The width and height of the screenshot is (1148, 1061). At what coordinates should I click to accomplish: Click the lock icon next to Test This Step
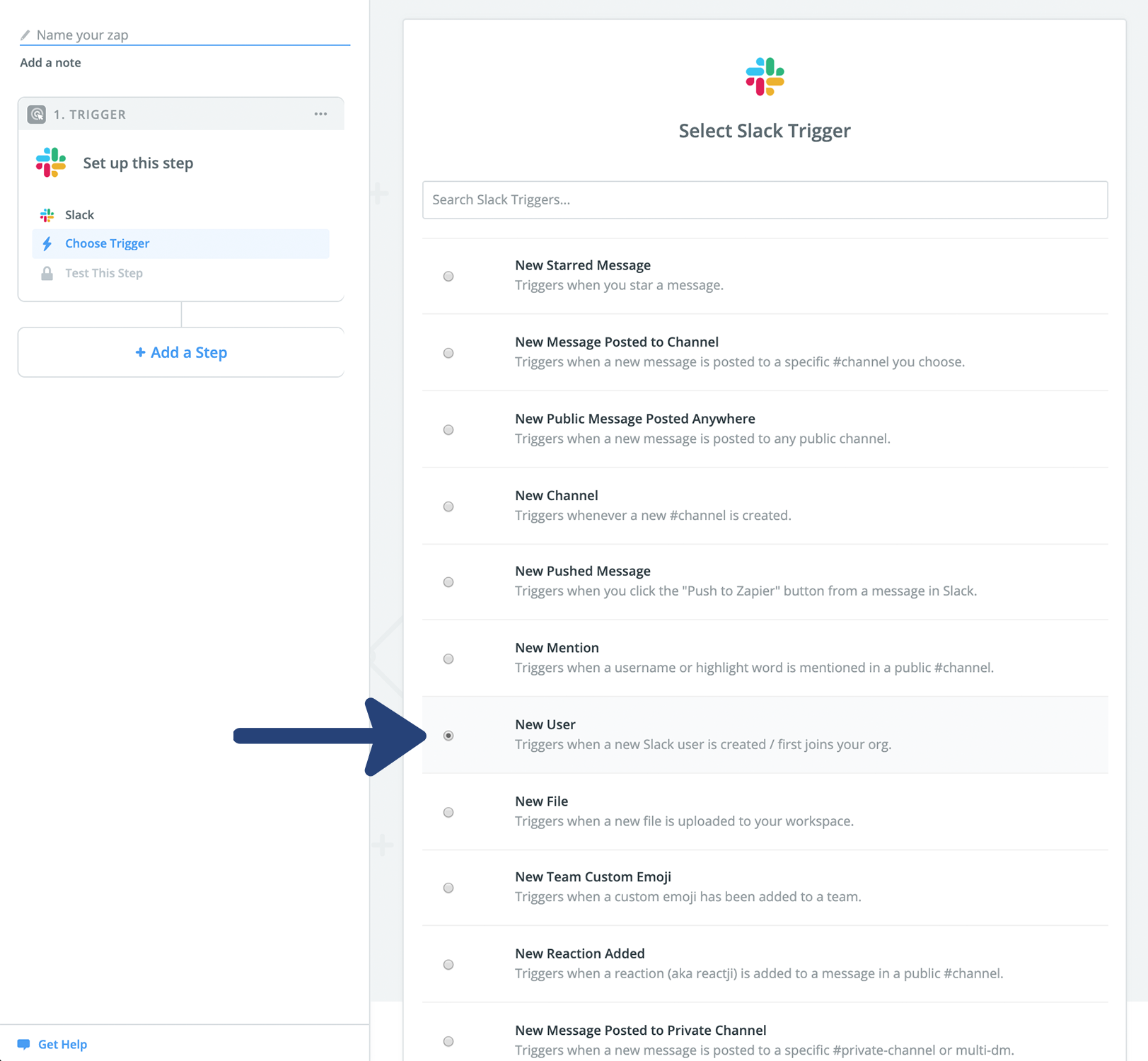pos(47,274)
